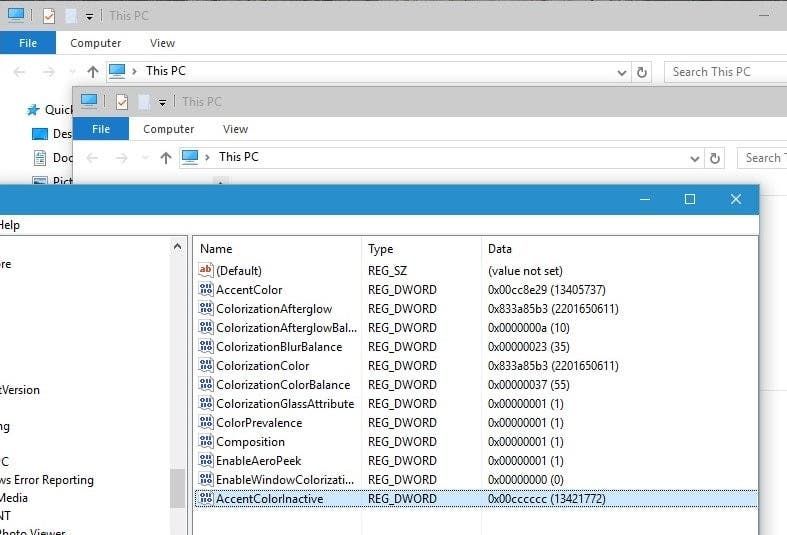The image size is (787, 535).
Task: Click the (Default) string value icon
Action: tap(206, 270)
